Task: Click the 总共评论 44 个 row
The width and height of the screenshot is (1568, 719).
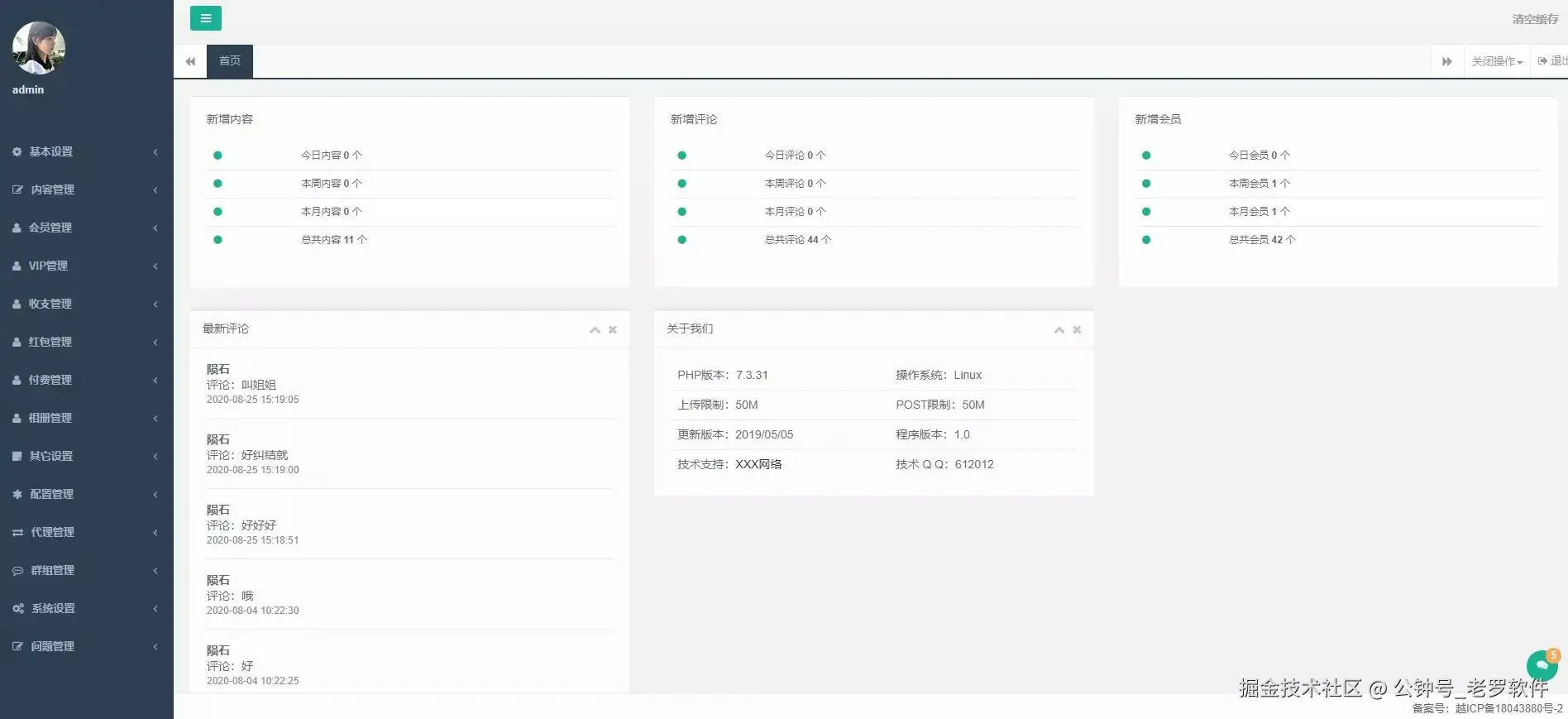Action: tap(874, 240)
